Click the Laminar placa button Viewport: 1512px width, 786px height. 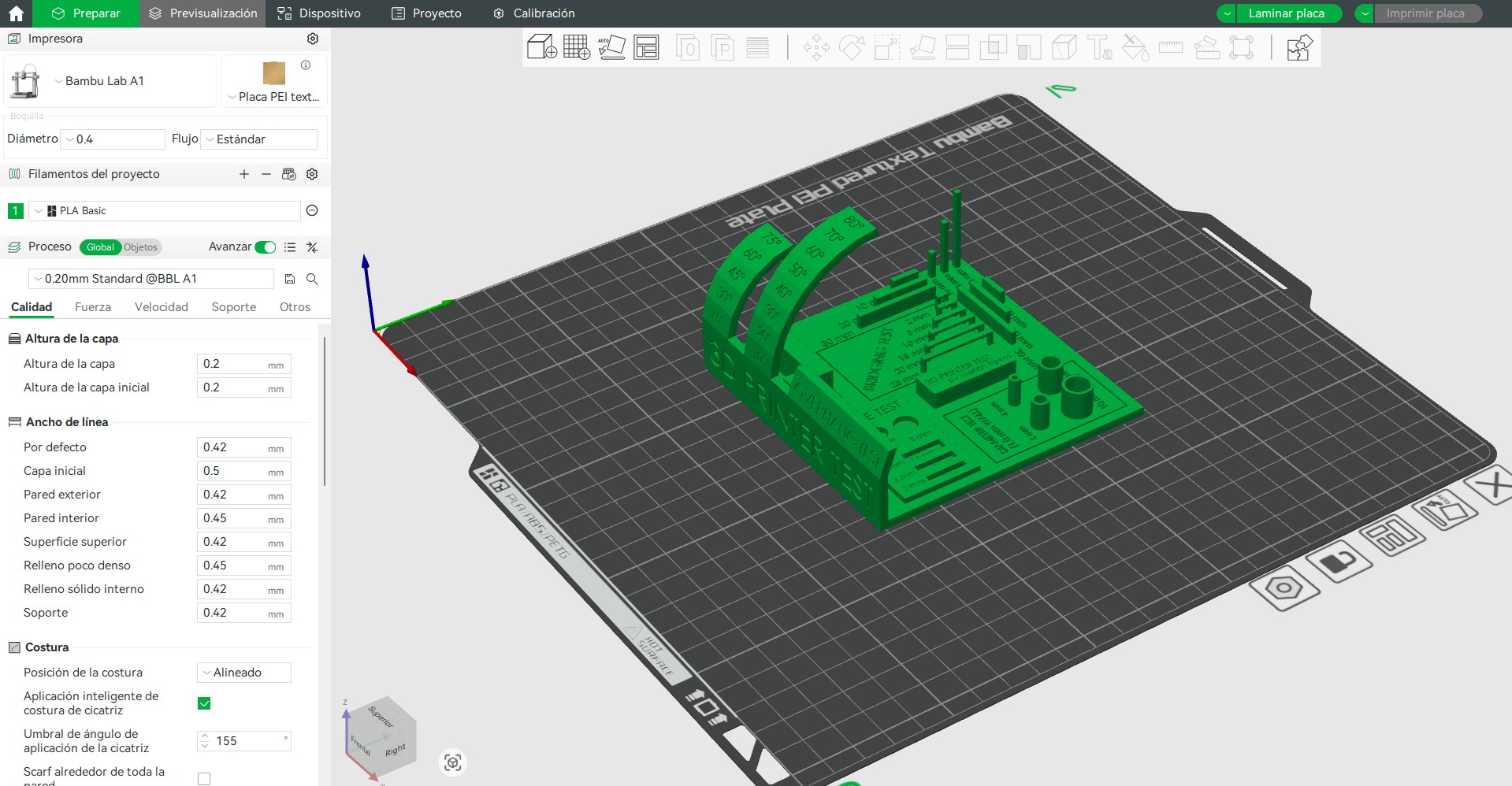1286,13
